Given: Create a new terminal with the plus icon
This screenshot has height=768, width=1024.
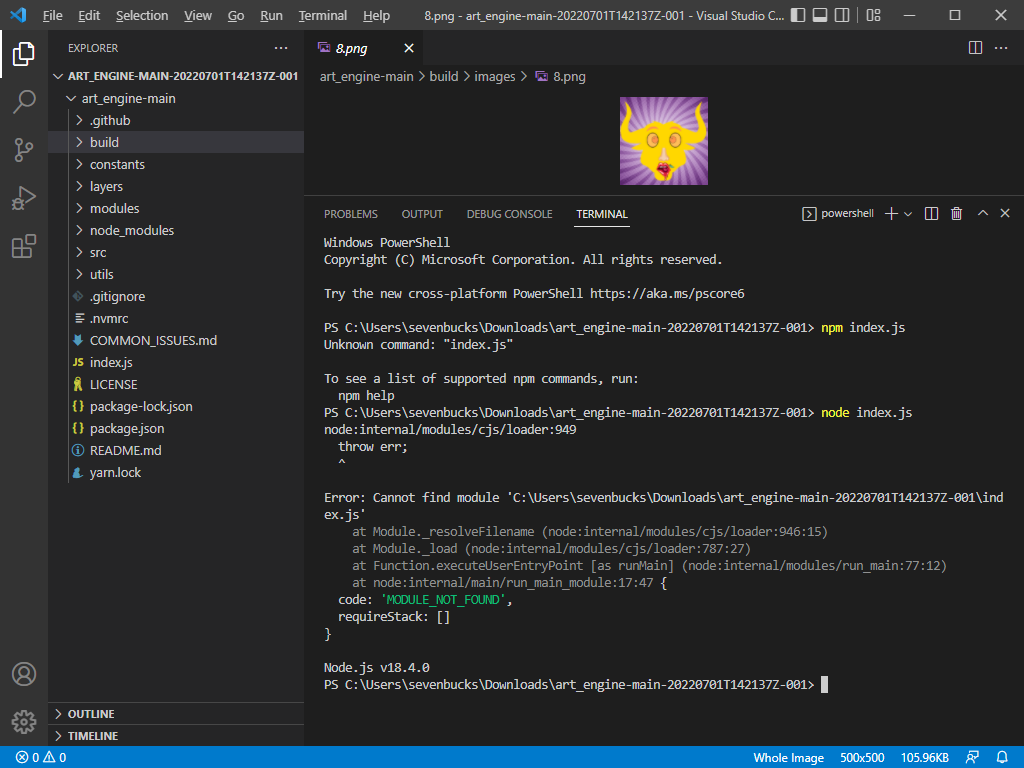Looking at the screenshot, I should tap(889, 213).
